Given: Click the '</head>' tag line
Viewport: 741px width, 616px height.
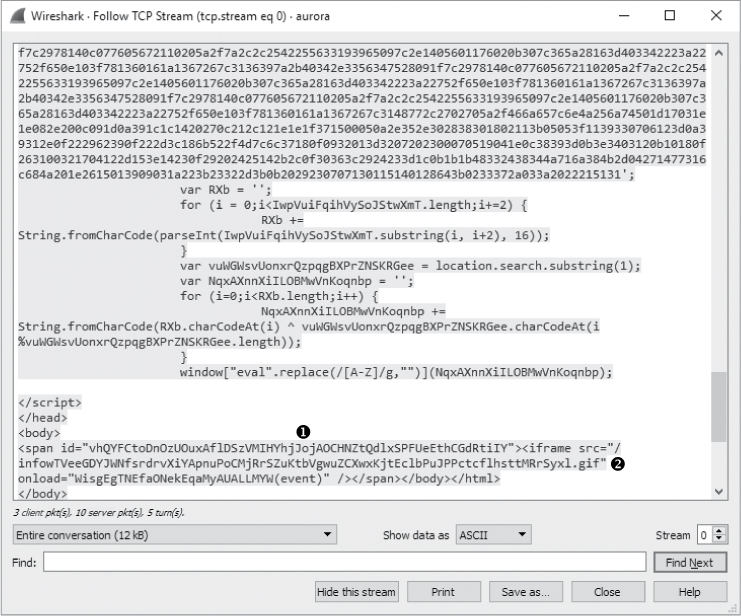Looking at the screenshot, I should point(43,417).
